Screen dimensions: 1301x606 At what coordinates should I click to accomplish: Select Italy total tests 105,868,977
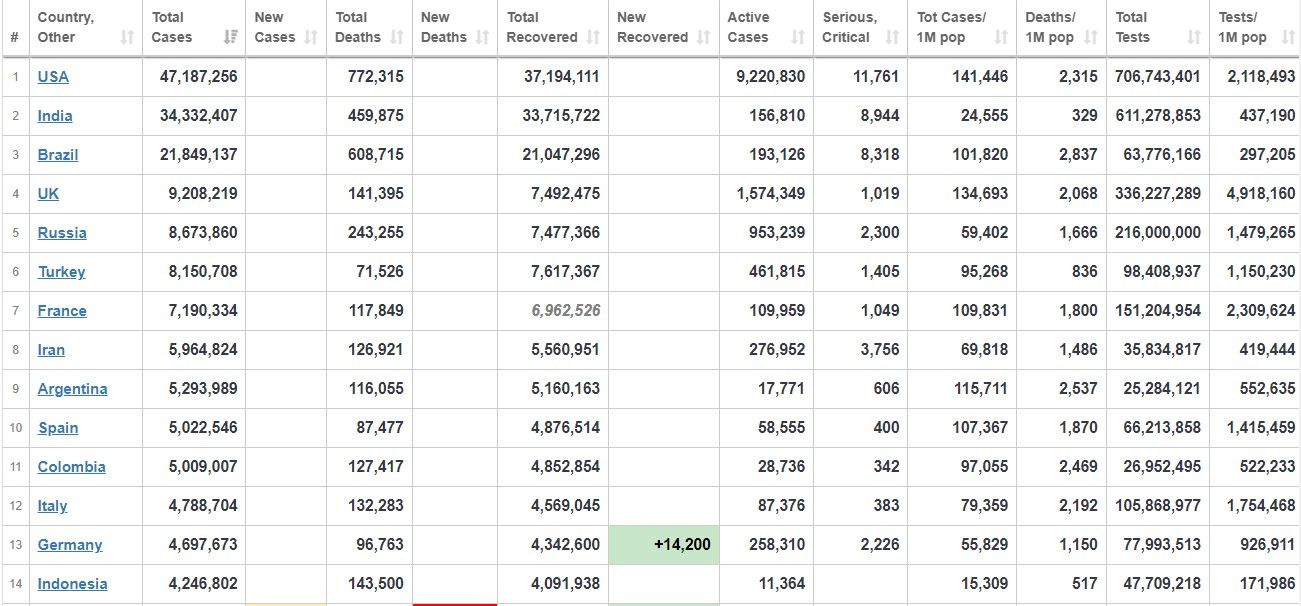[x=1159, y=506]
